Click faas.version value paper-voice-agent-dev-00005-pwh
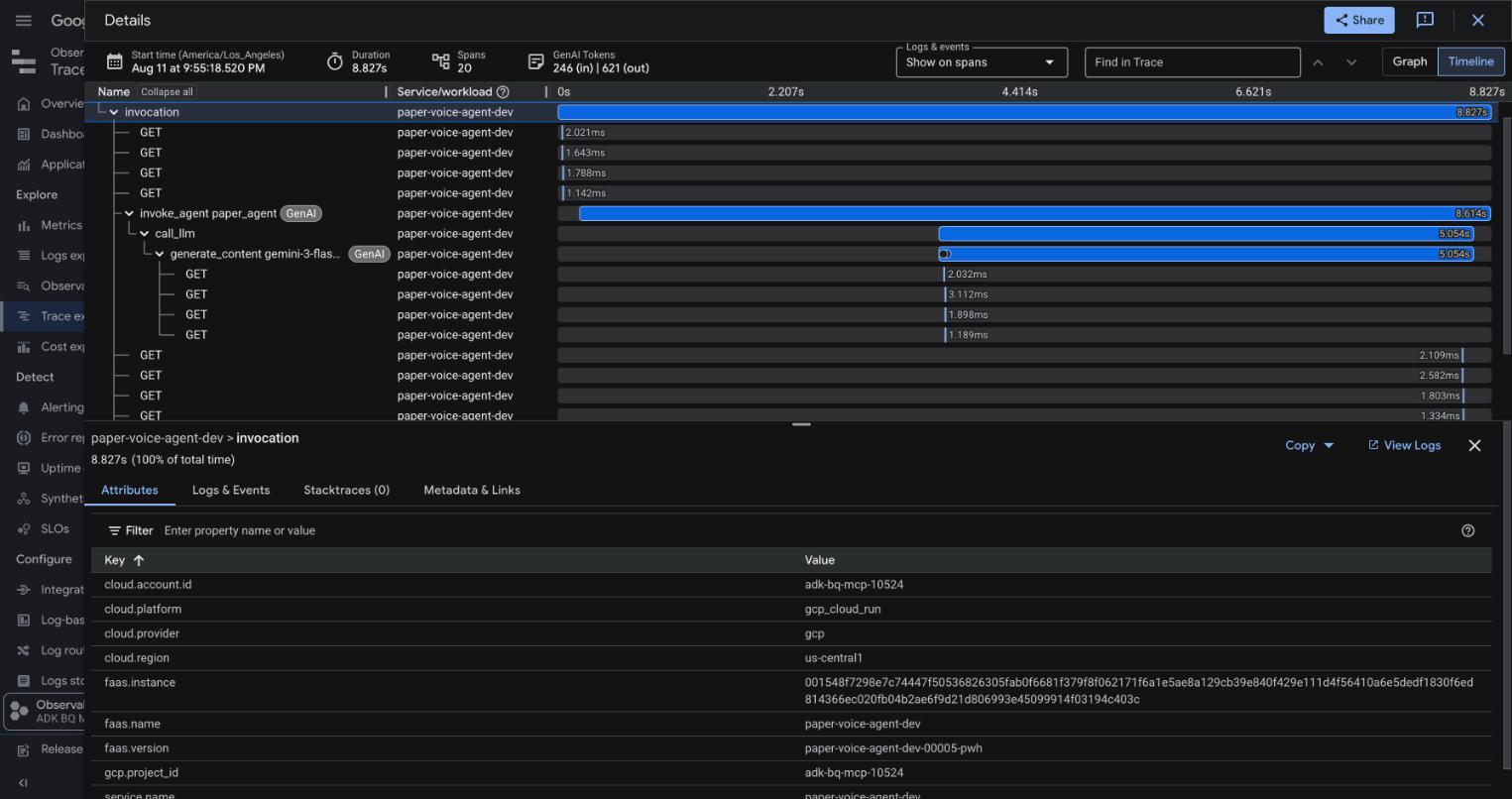This screenshot has height=799, width=1512. pyautogui.click(x=893, y=748)
